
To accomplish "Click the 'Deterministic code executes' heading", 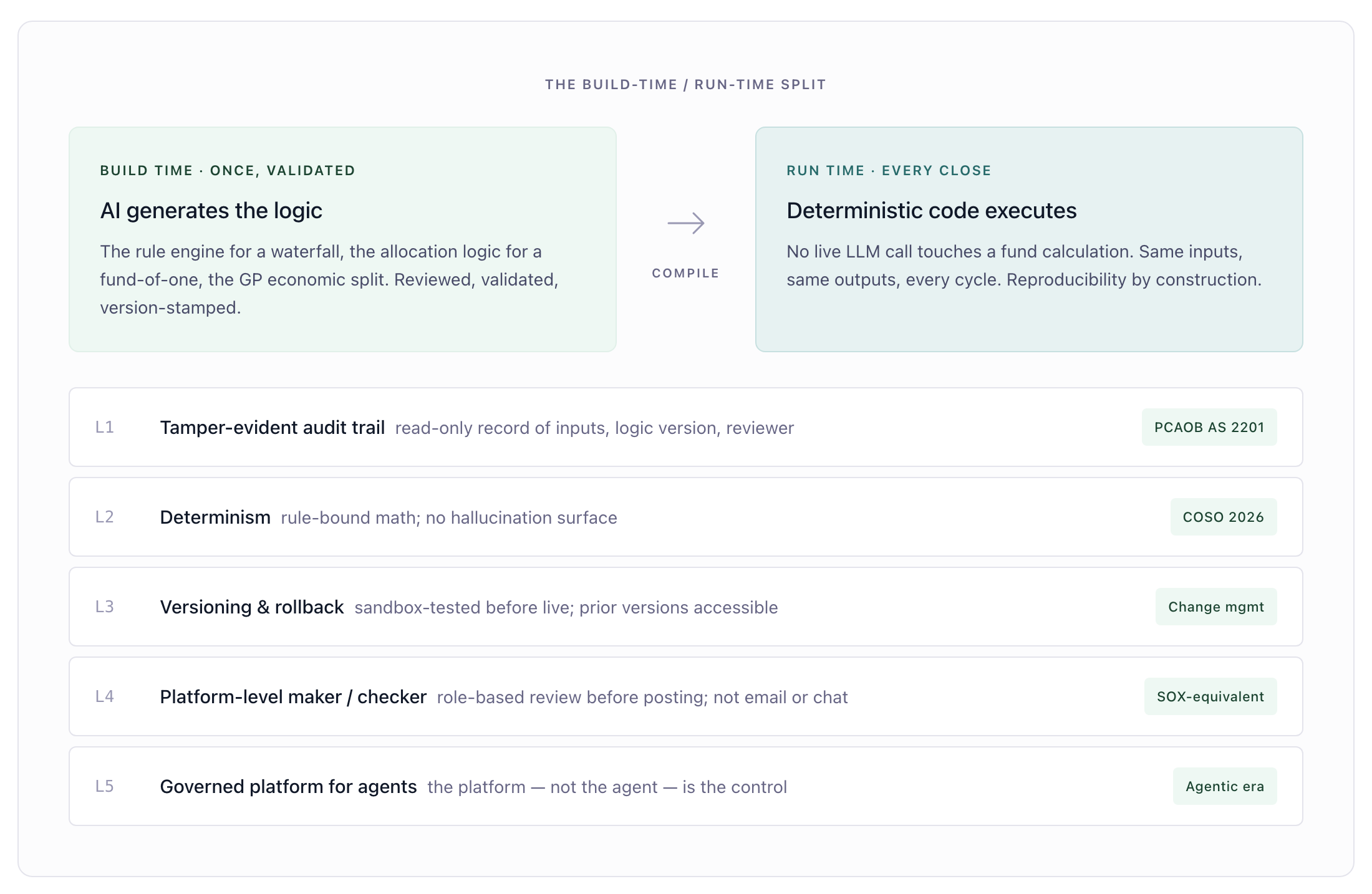I will pyautogui.click(x=932, y=211).
